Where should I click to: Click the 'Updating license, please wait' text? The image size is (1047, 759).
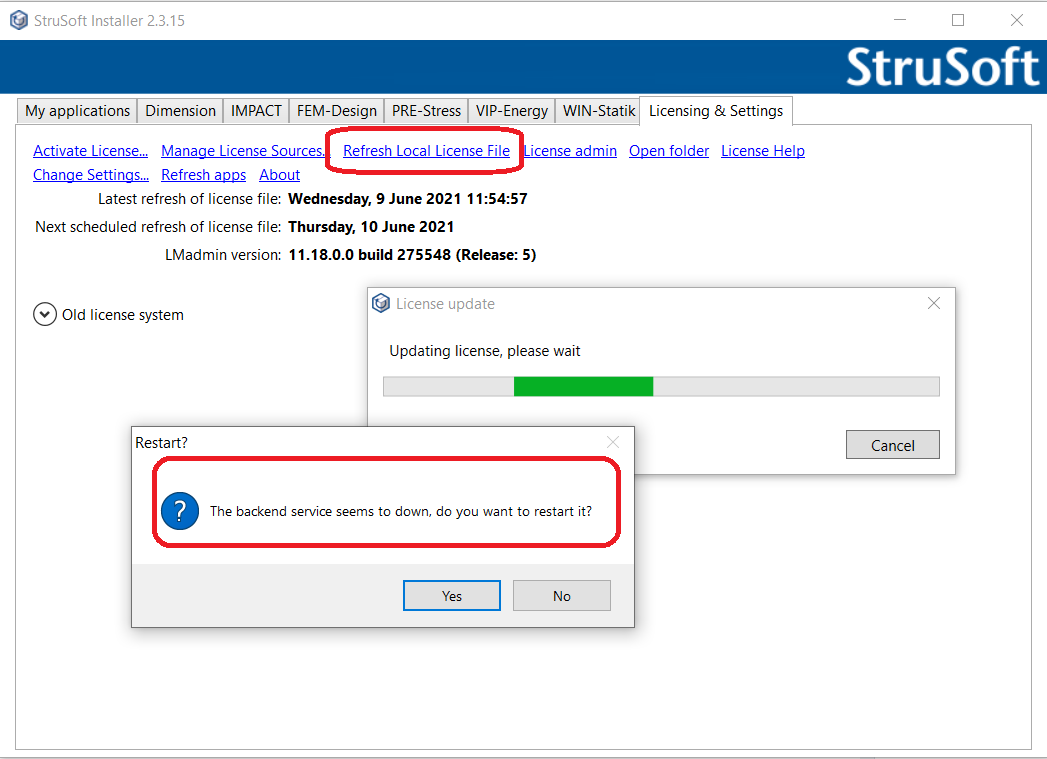[485, 351]
